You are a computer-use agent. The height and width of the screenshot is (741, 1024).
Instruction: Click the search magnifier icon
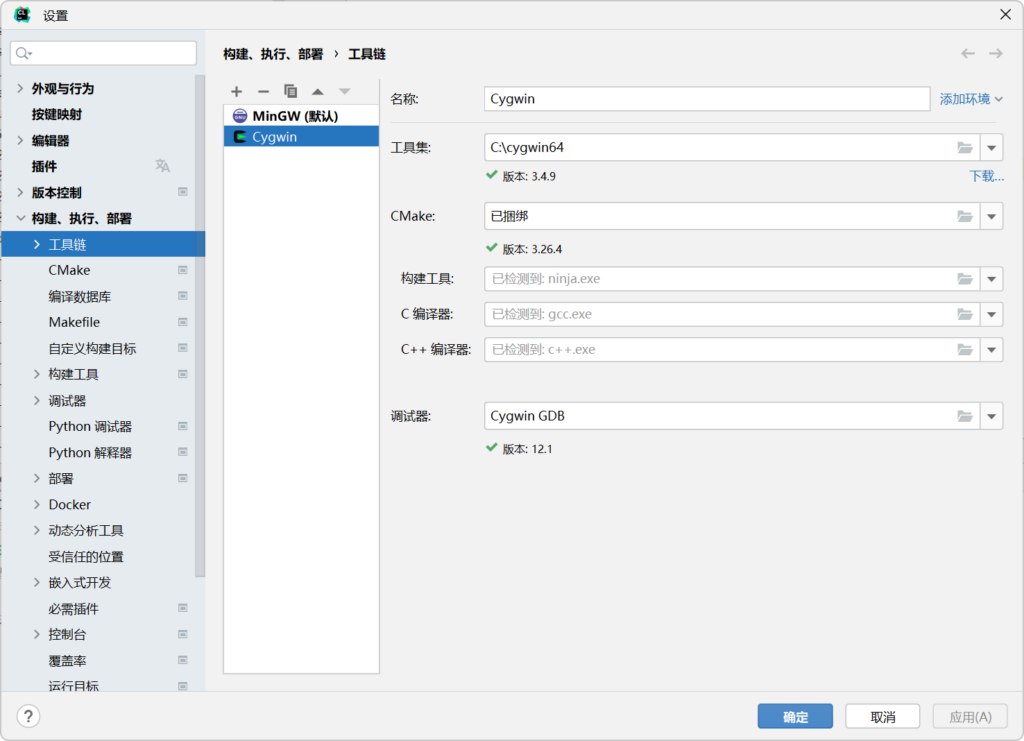[24, 54]
